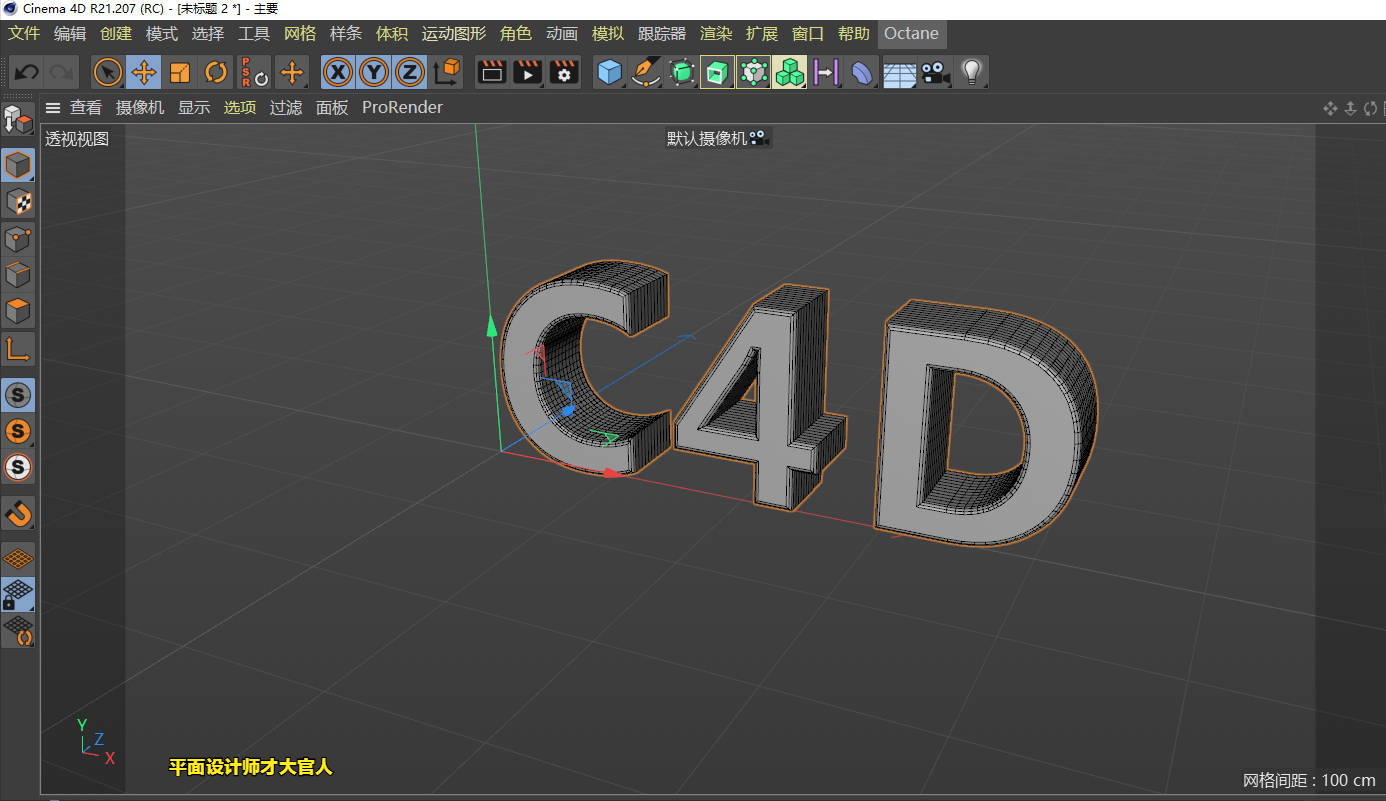
Task: Open the 网格 menu
Action: tap(300, 34)
